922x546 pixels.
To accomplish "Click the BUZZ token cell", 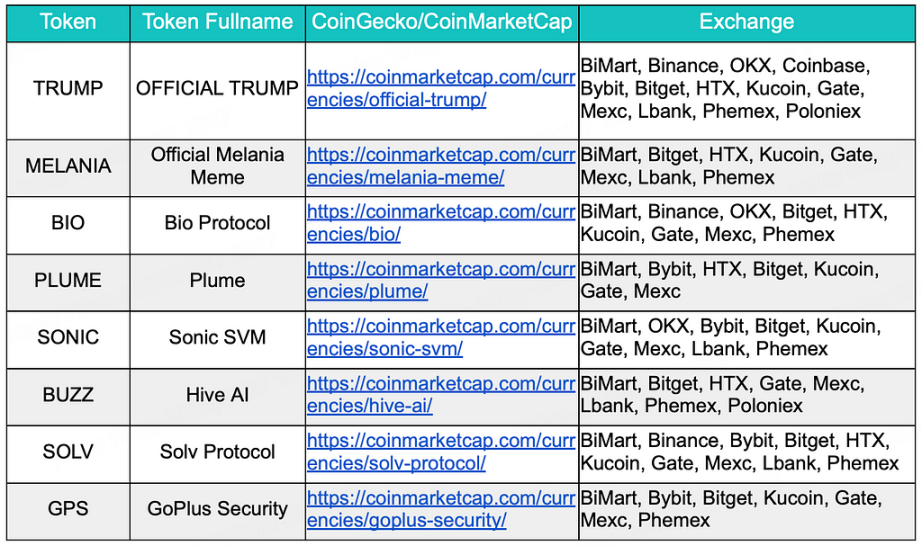I will point(68,396).
